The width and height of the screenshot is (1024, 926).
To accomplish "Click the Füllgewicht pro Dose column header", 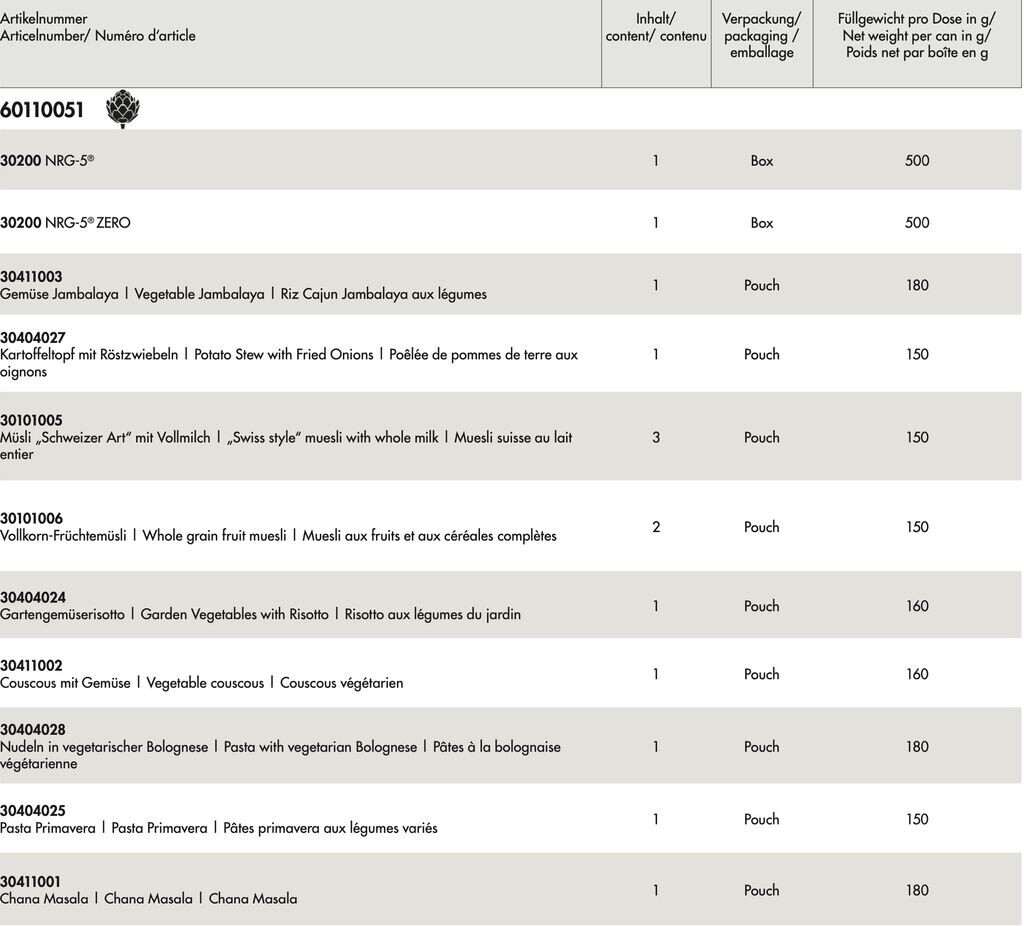I will click(917, 36).
